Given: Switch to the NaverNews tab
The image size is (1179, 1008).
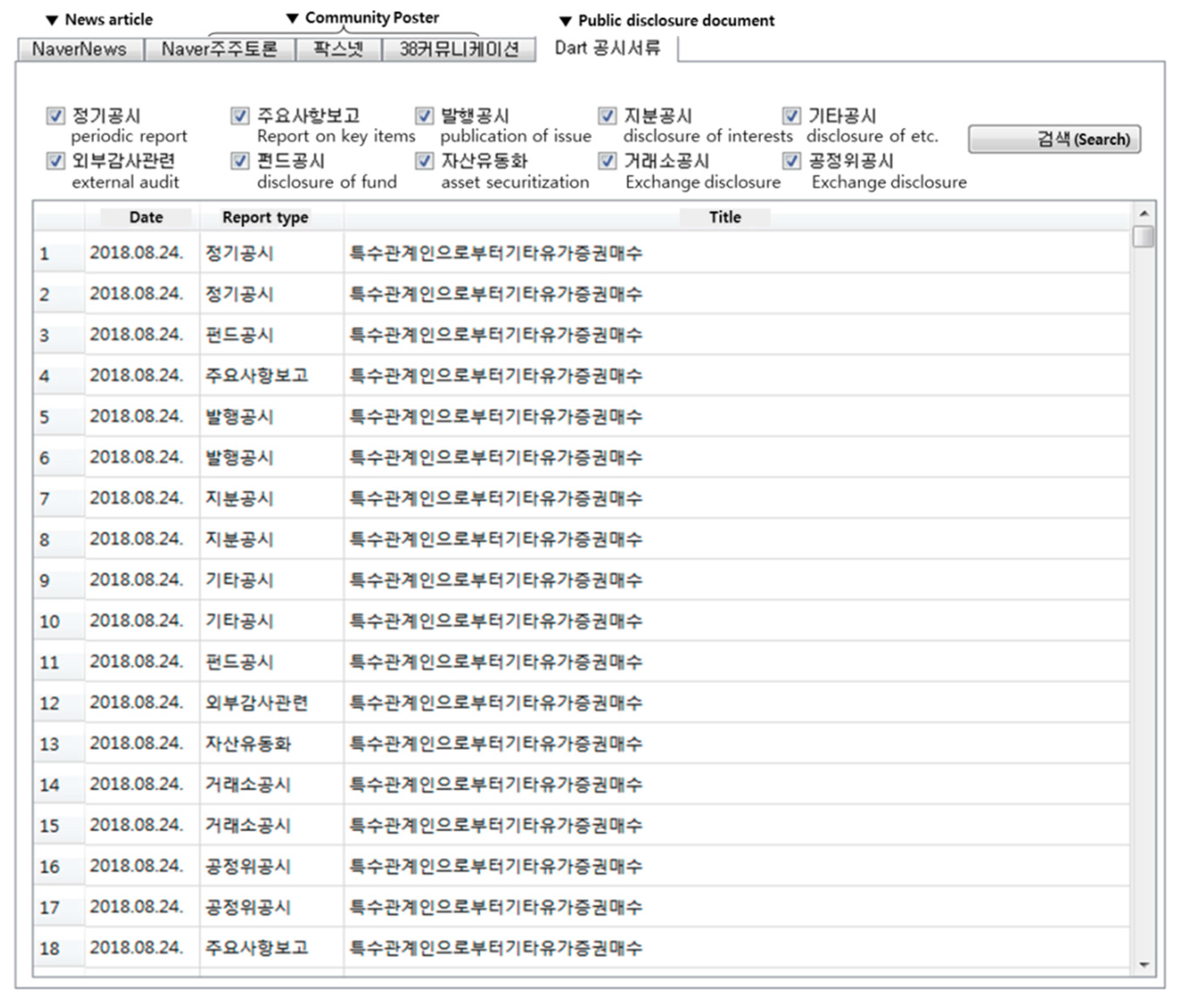Looking at the screenshot, I should (x=79, y=49).
